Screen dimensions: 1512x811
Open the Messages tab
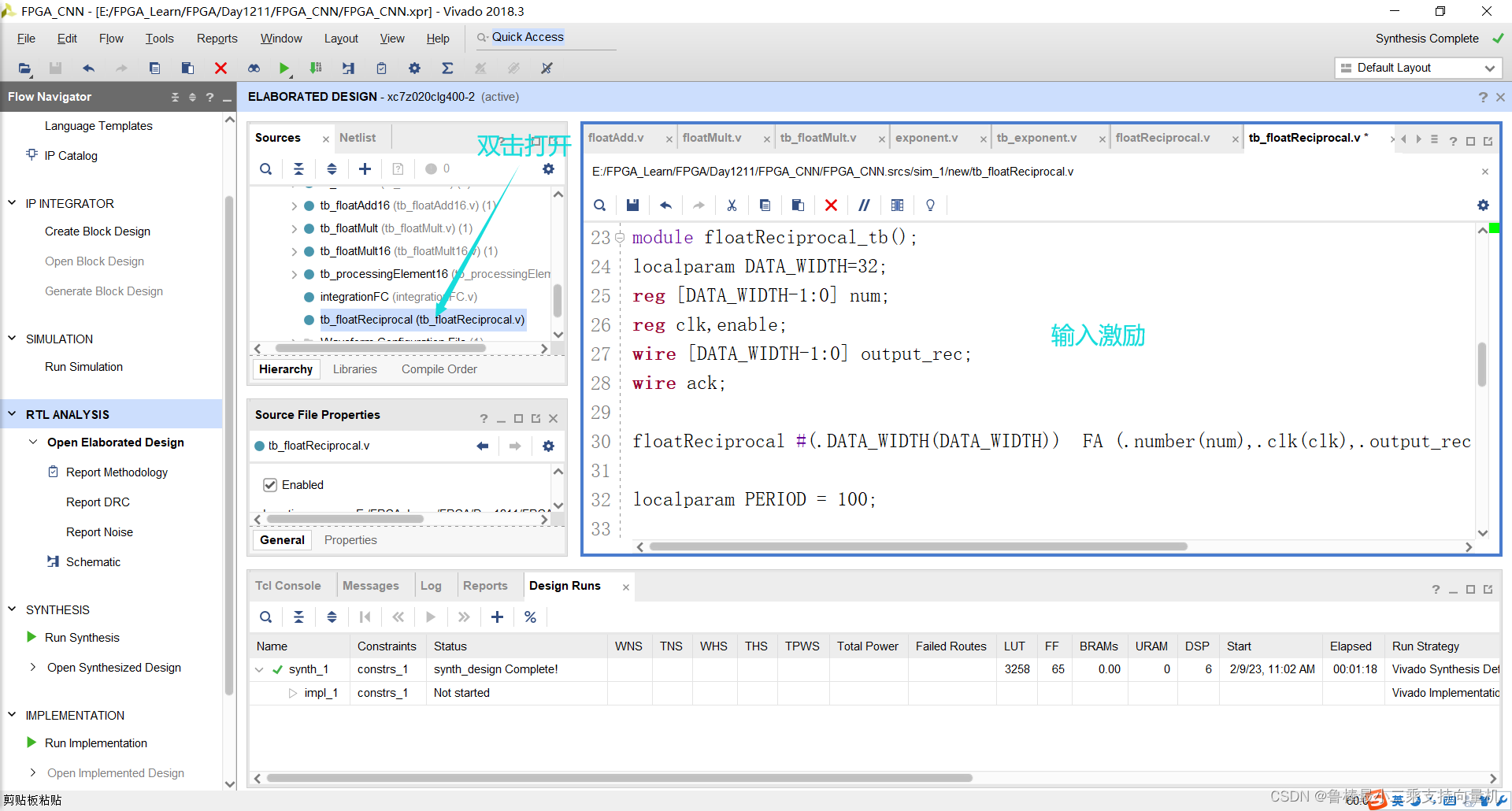pyautogui.click(x=370, y=586)
